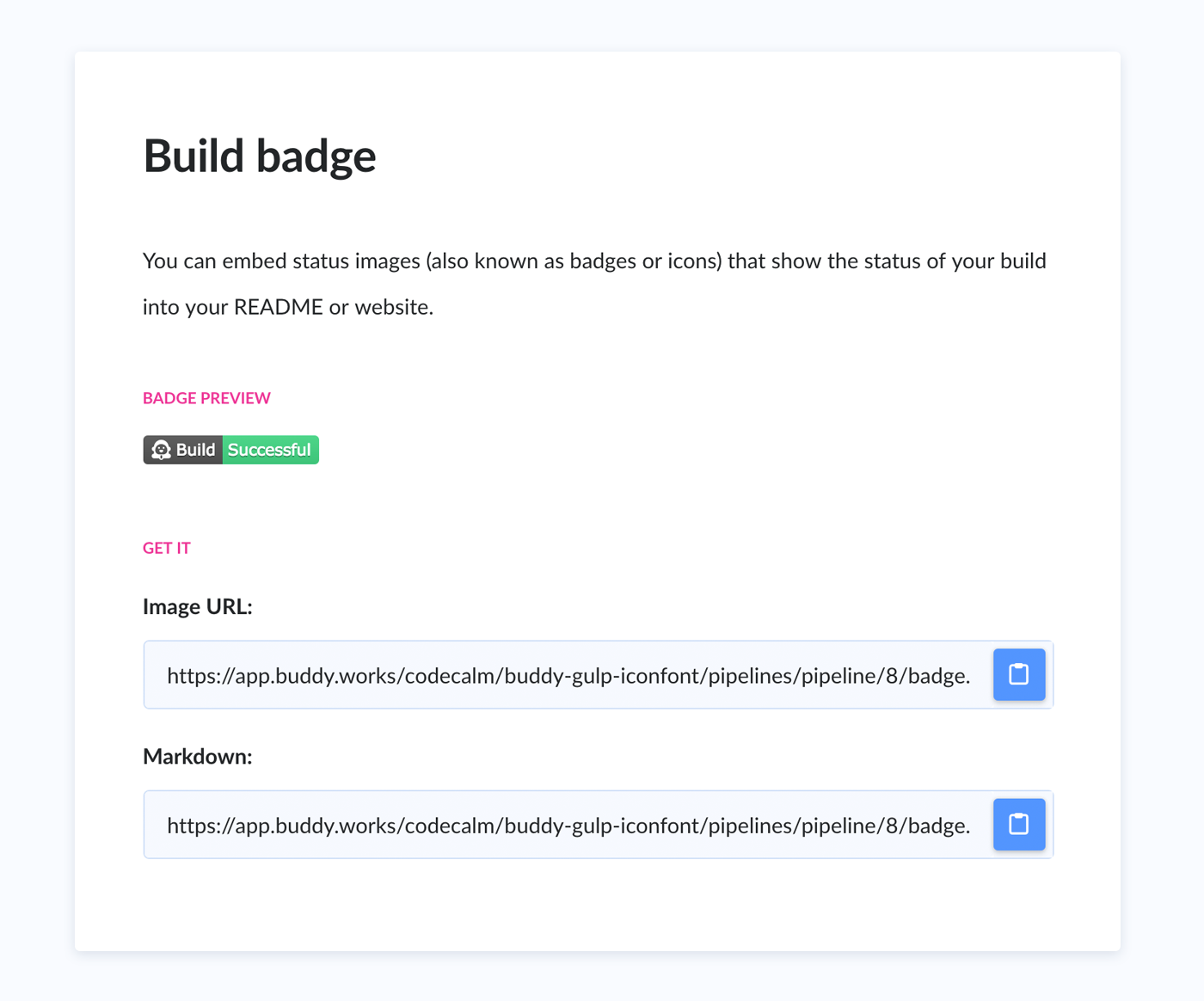Select the GET IT section heading
1204x1001 pixels.
tap(167, 548)
